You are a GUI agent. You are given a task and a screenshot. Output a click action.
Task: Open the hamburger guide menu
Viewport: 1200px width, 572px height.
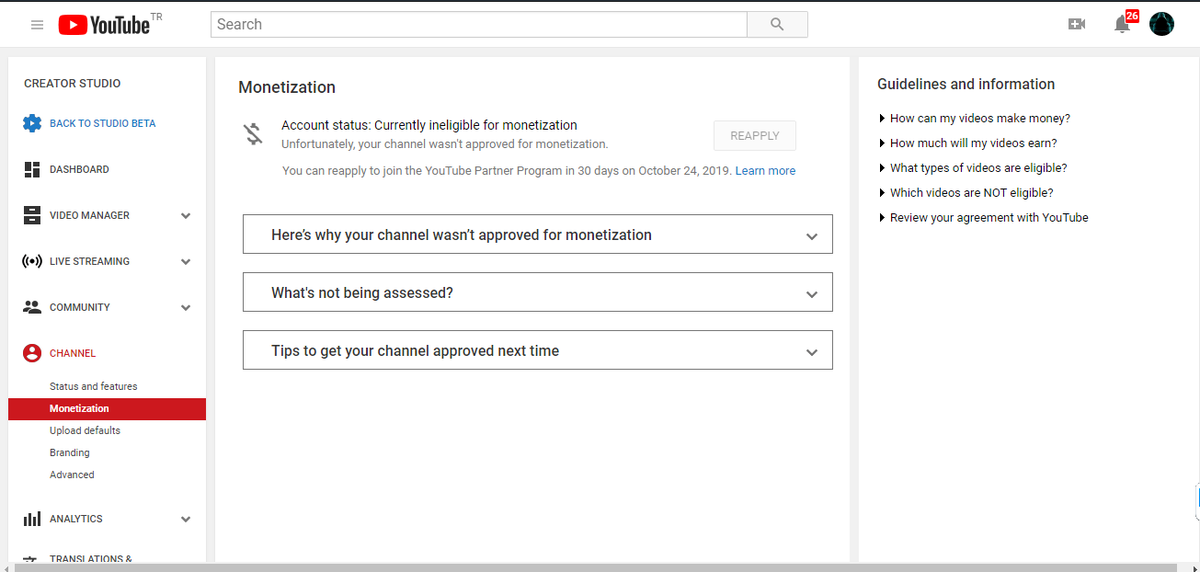37,25
